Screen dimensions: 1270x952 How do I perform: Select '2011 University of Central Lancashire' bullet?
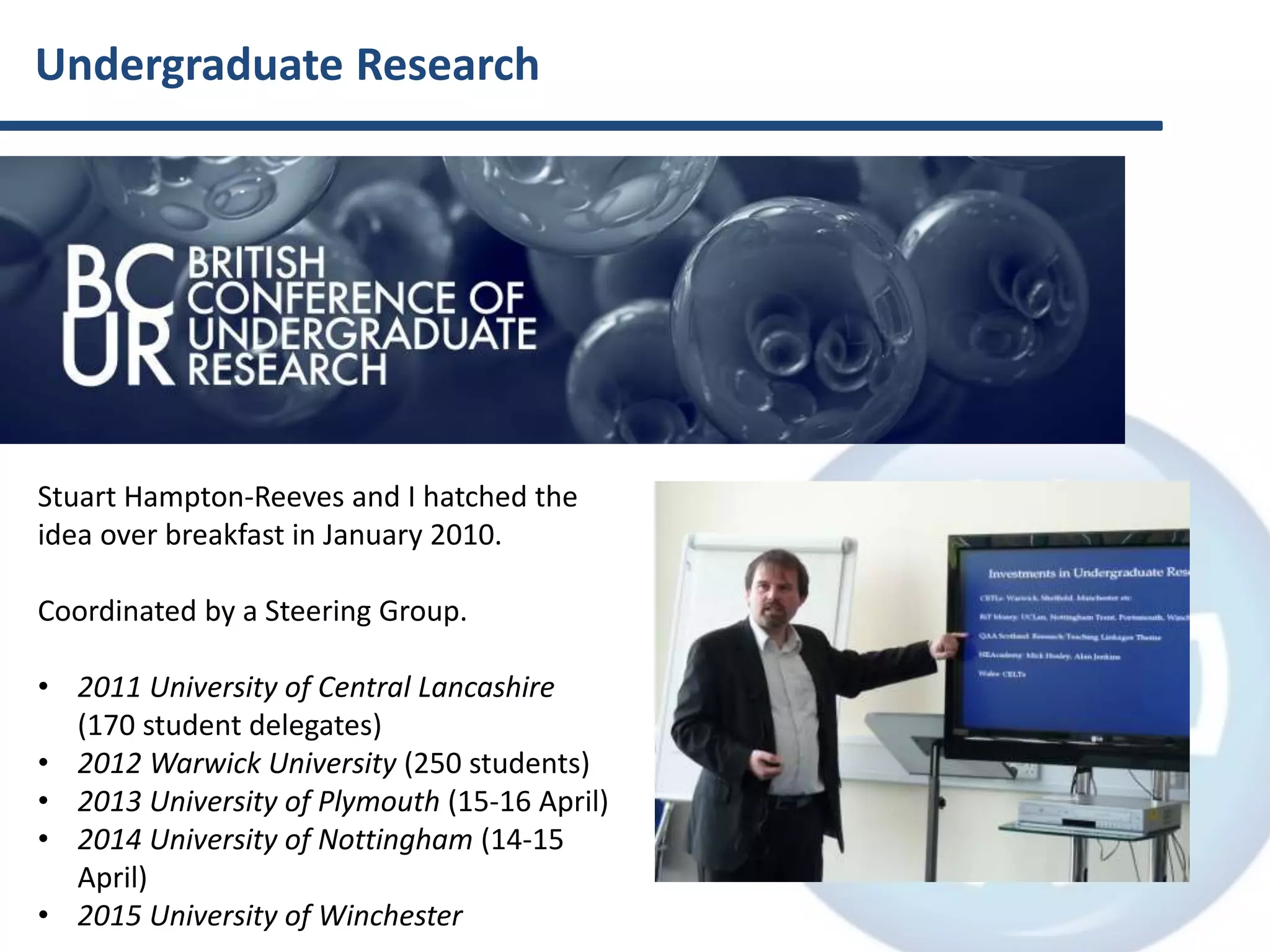pyautogui.click(x=316, y=687)
